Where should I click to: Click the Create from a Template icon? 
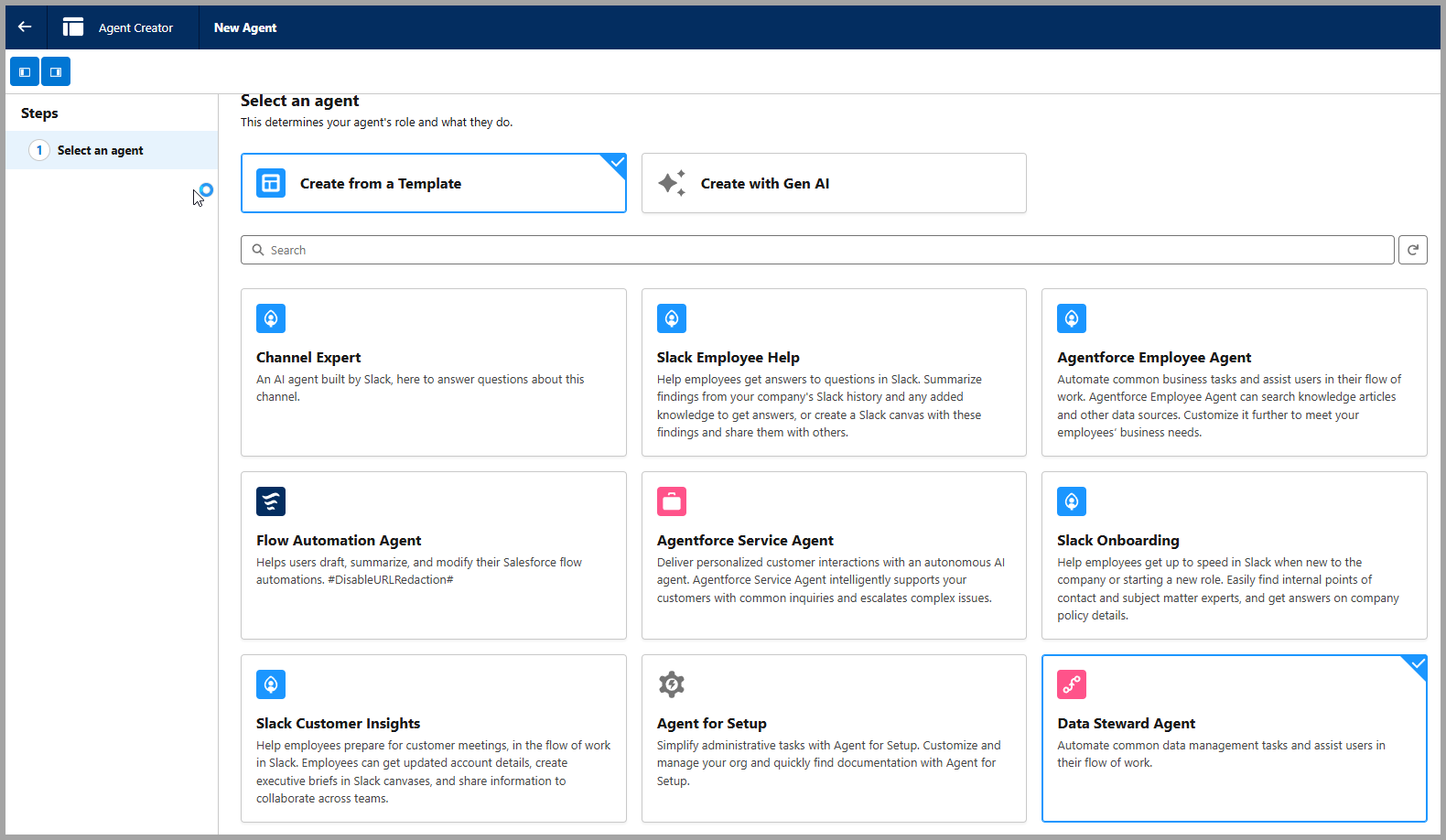(x=271, y=183)
